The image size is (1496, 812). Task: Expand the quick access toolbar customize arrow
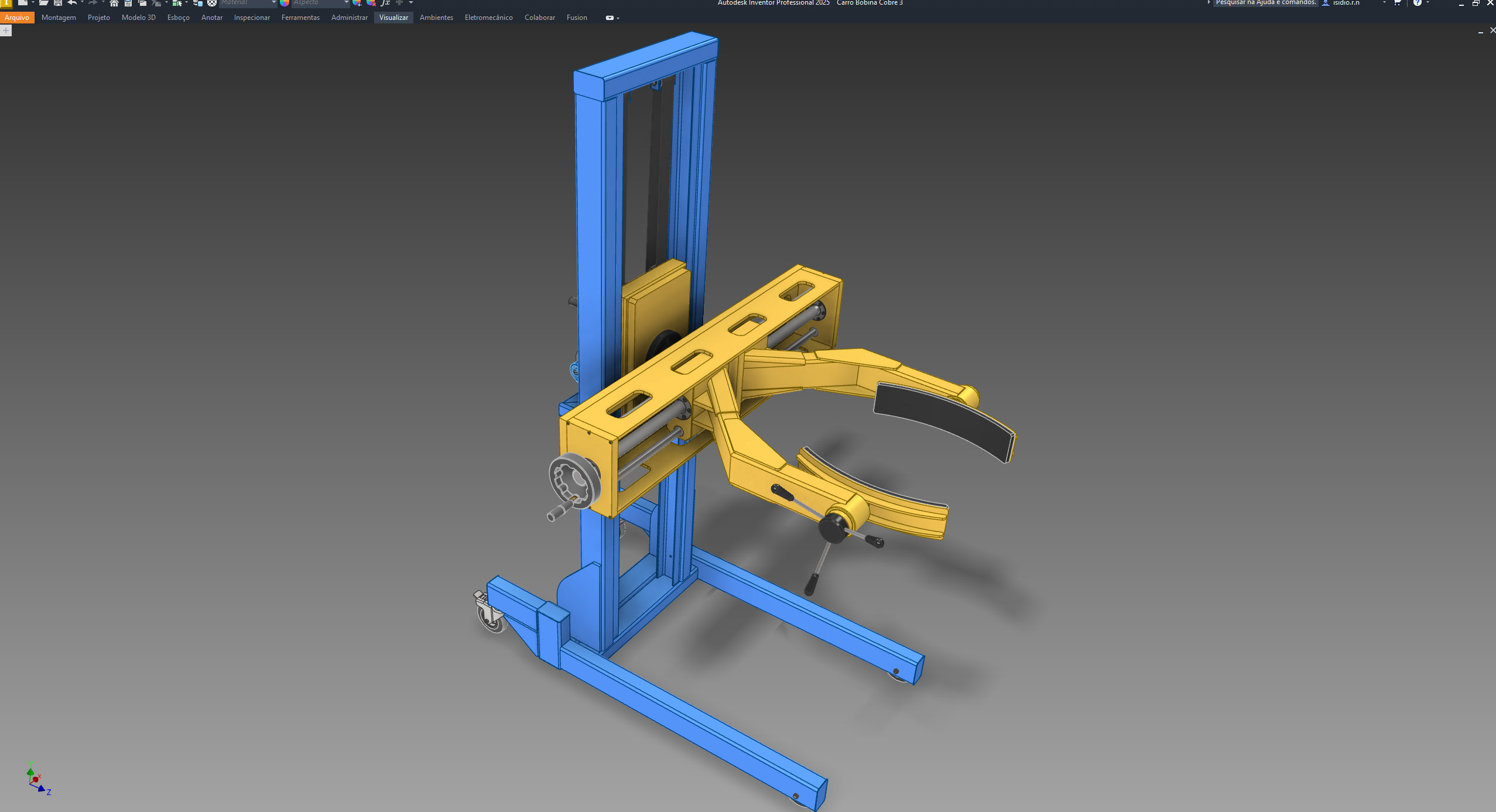(410, 3)
